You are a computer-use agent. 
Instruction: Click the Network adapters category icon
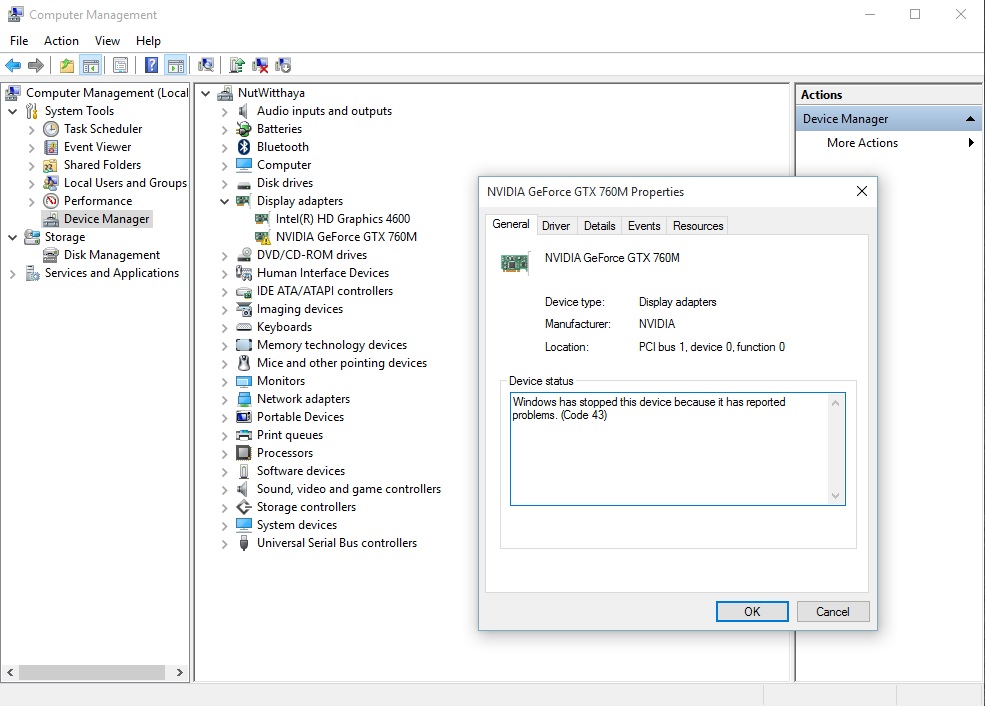[x=244, y=399]
